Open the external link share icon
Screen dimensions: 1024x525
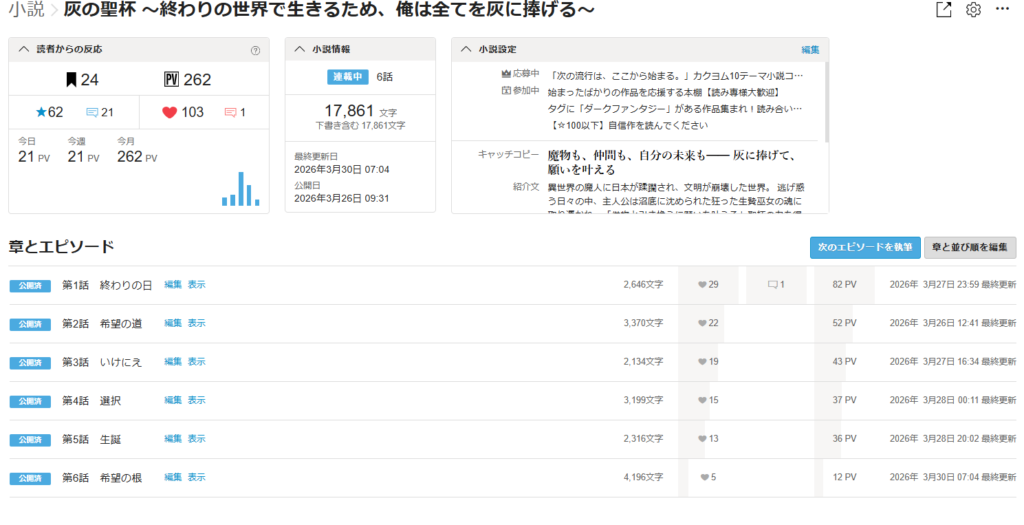click(x=942, y=10)
